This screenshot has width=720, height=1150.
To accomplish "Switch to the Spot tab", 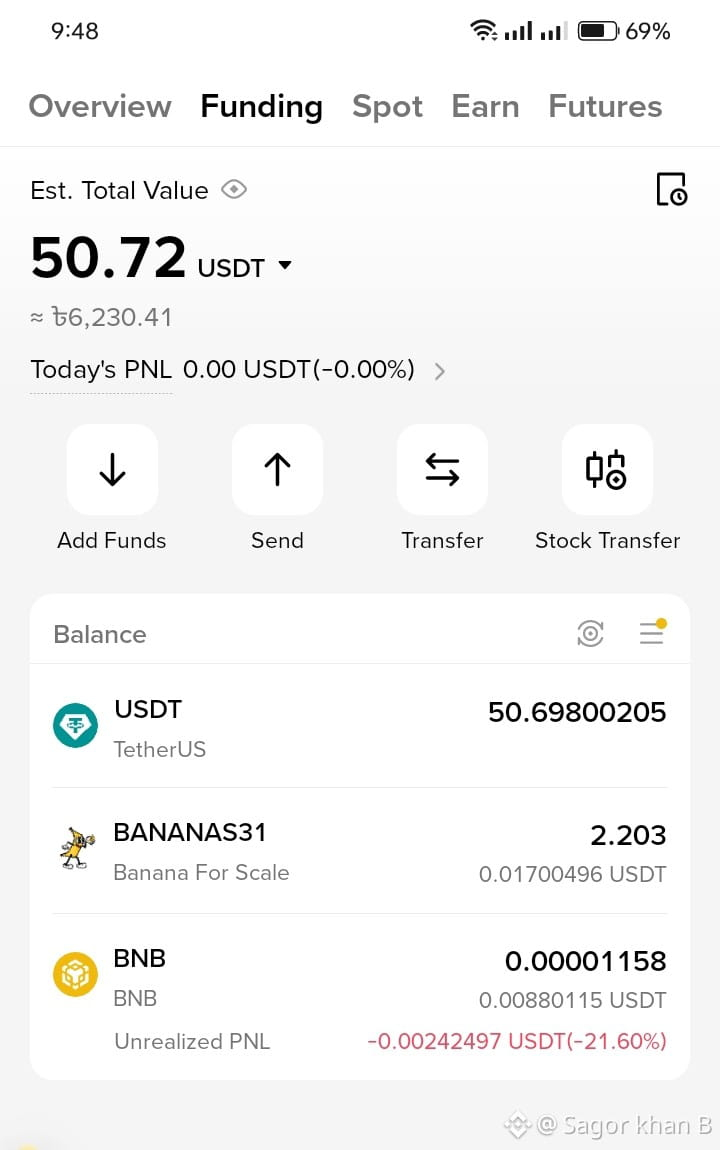I will (387, 106).
